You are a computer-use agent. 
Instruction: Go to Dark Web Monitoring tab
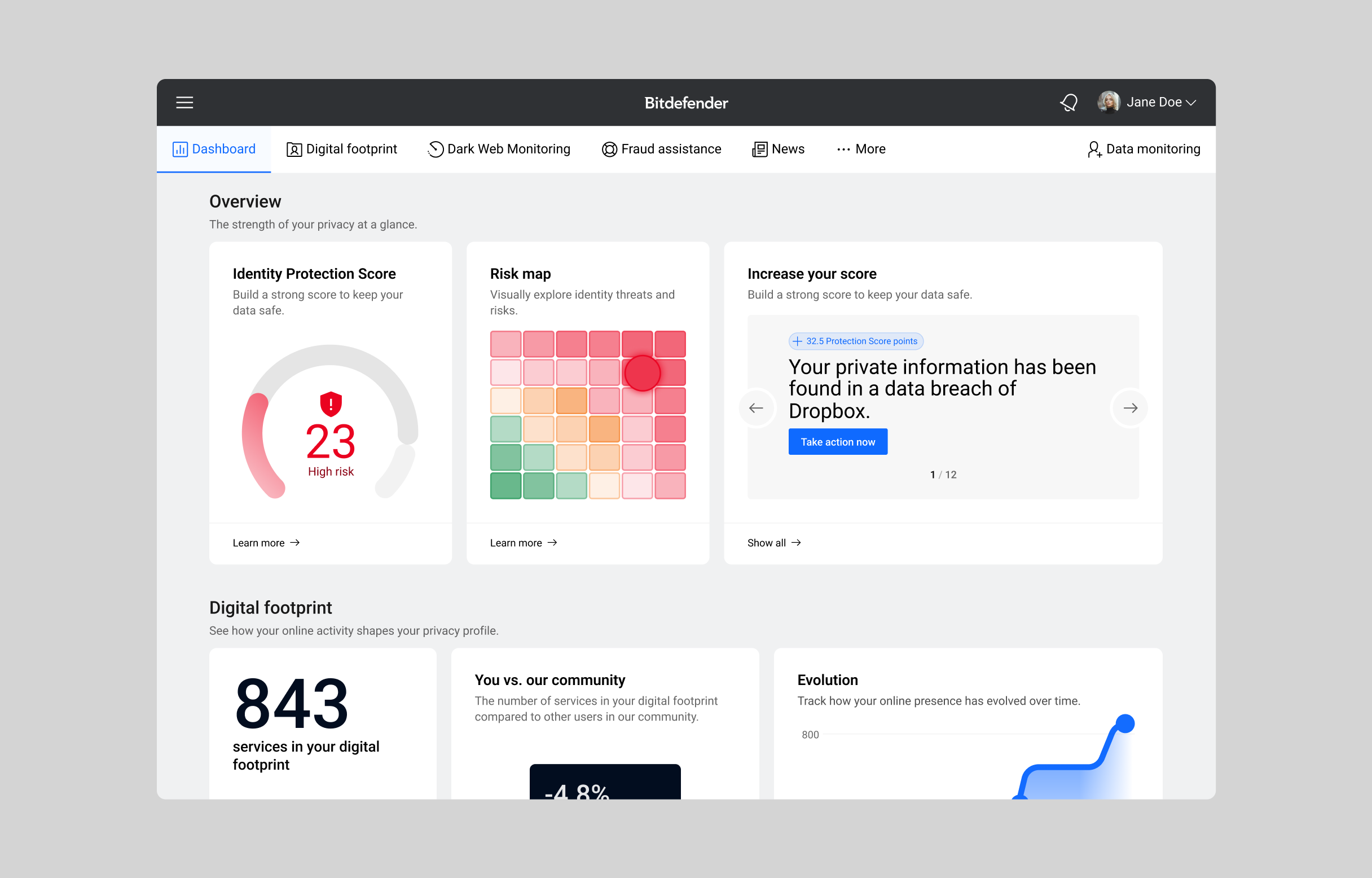click(x=499, y=149)
